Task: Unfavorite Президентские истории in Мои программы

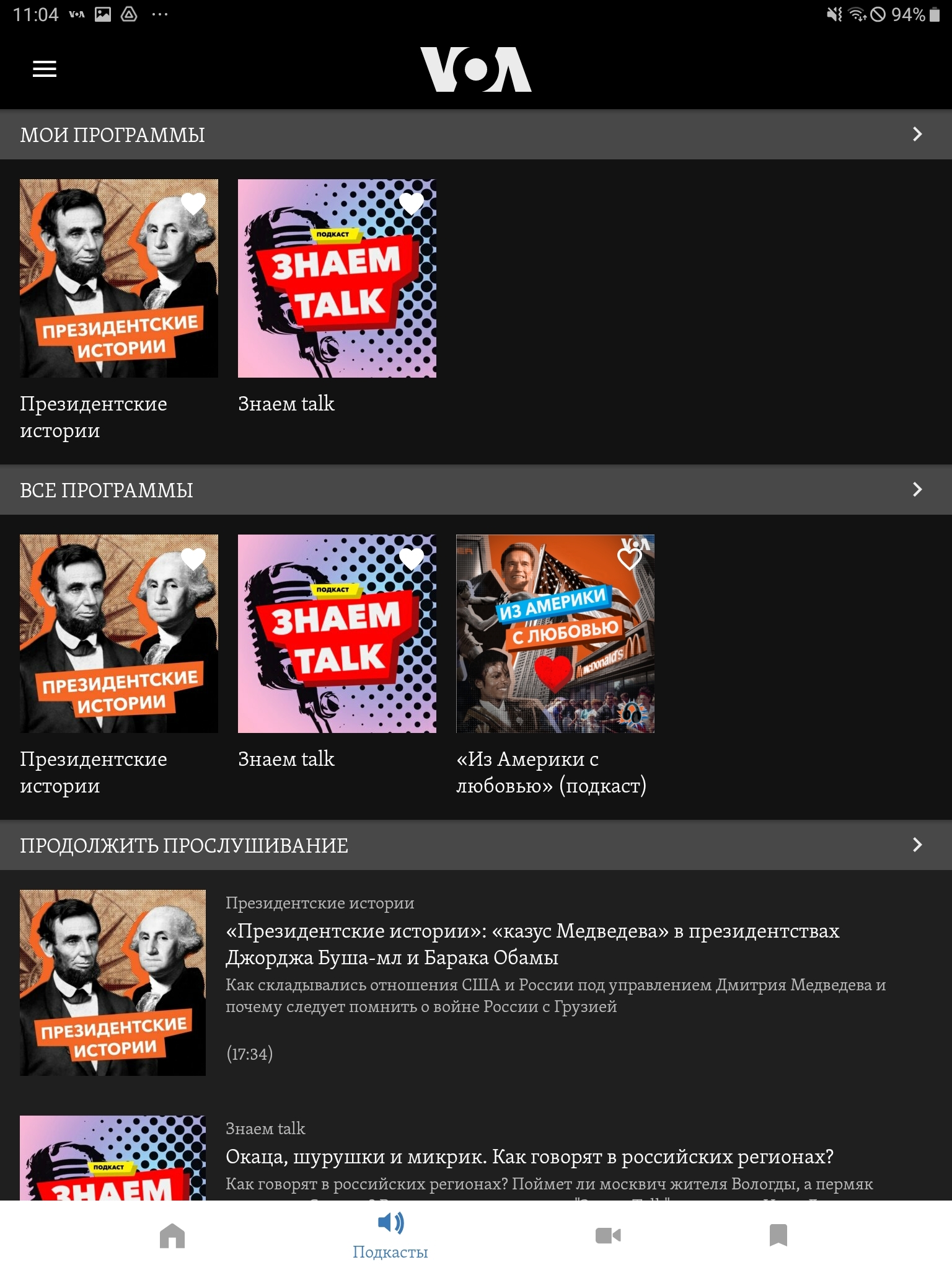Action: tap(193, 203)
